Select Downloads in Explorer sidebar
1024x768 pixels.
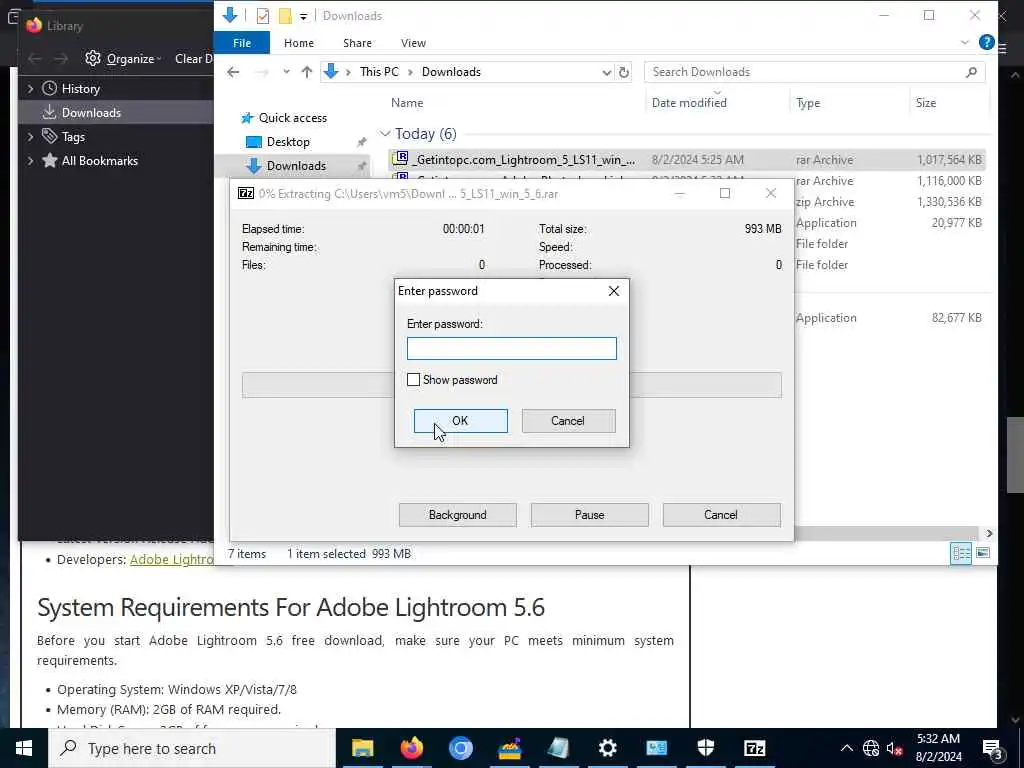click(296, 166)
